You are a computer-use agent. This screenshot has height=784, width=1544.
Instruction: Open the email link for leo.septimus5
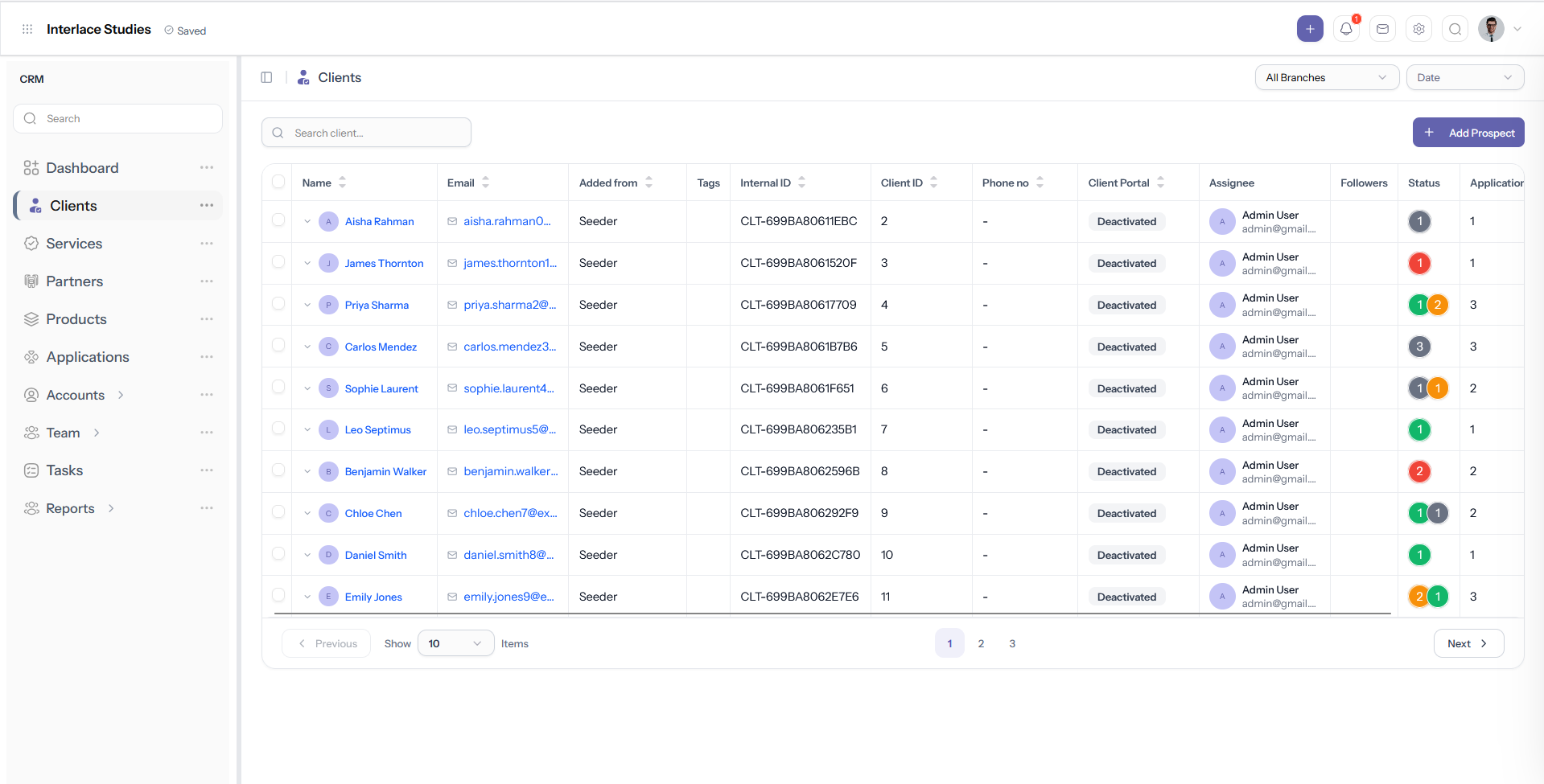tap(509, 429)
